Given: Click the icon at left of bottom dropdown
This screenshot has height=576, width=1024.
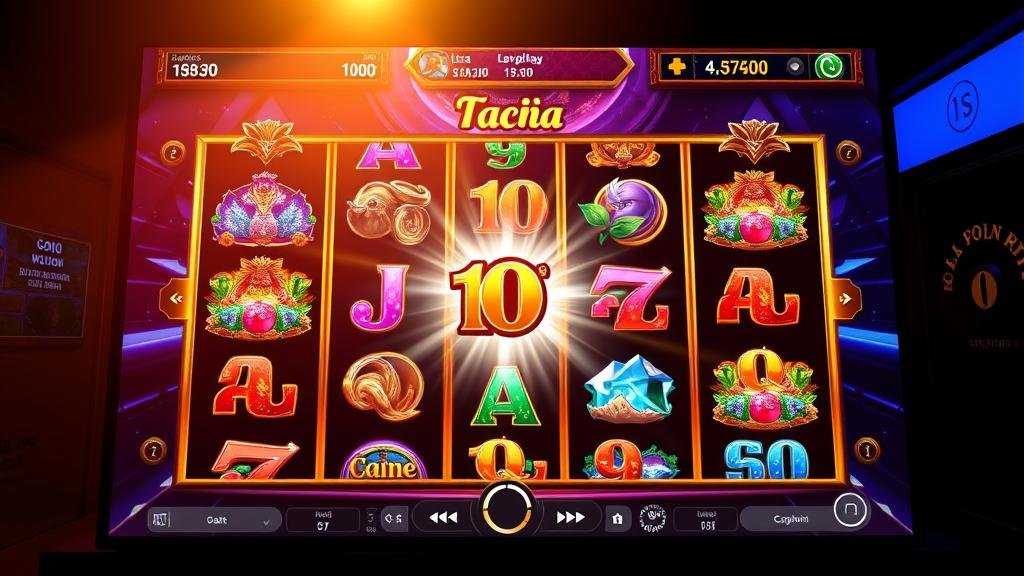Looking at the screenshot, I should coord(161,520).
